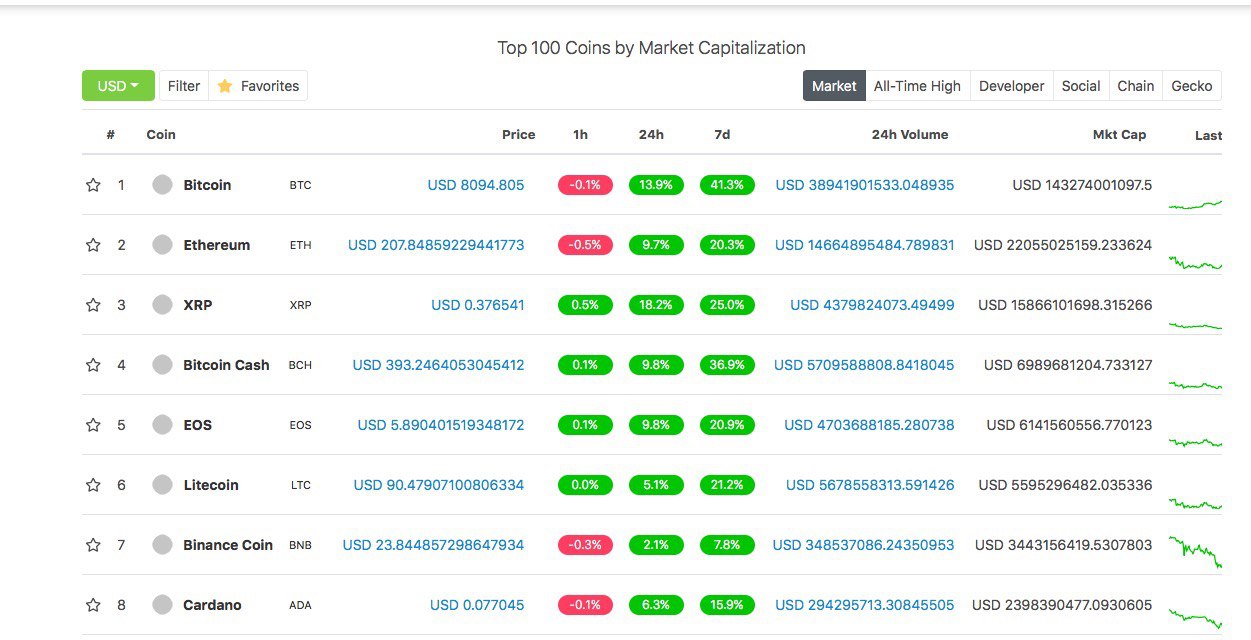The width and height of the screenshot is (1251, 640).
Task: Sort by the Mkt Cap column header
Action: point(1119,134)
